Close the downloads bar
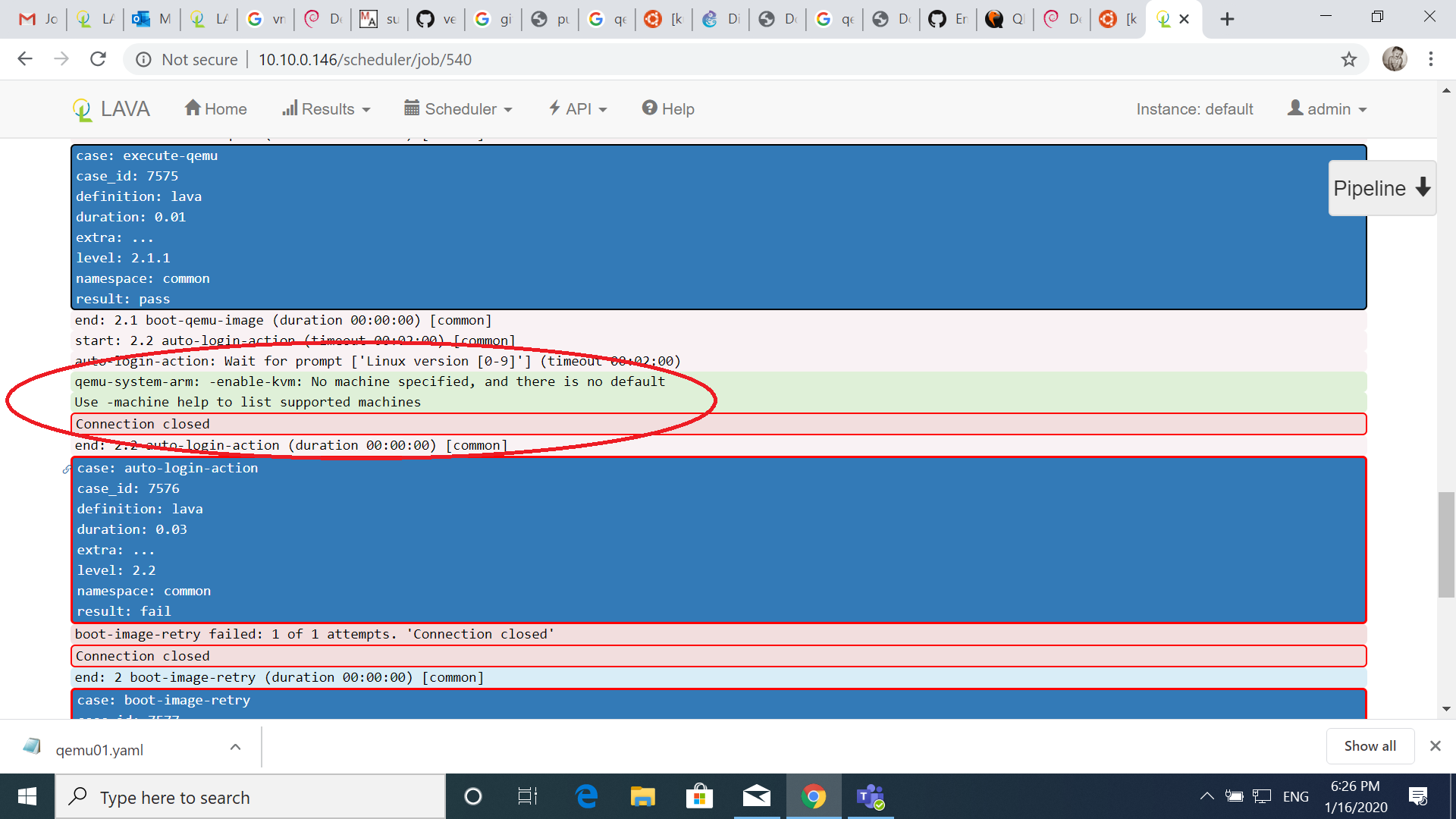 (1435, 746)
